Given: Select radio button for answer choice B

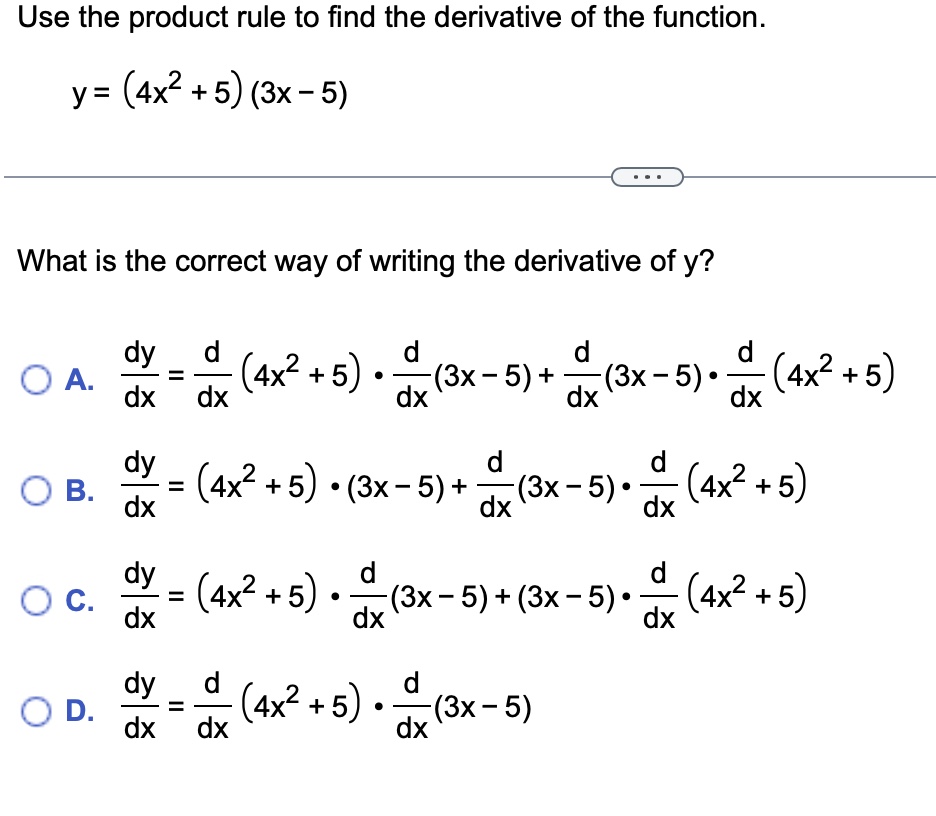Looking at the screenshot, I should click(x=34, y=489).
